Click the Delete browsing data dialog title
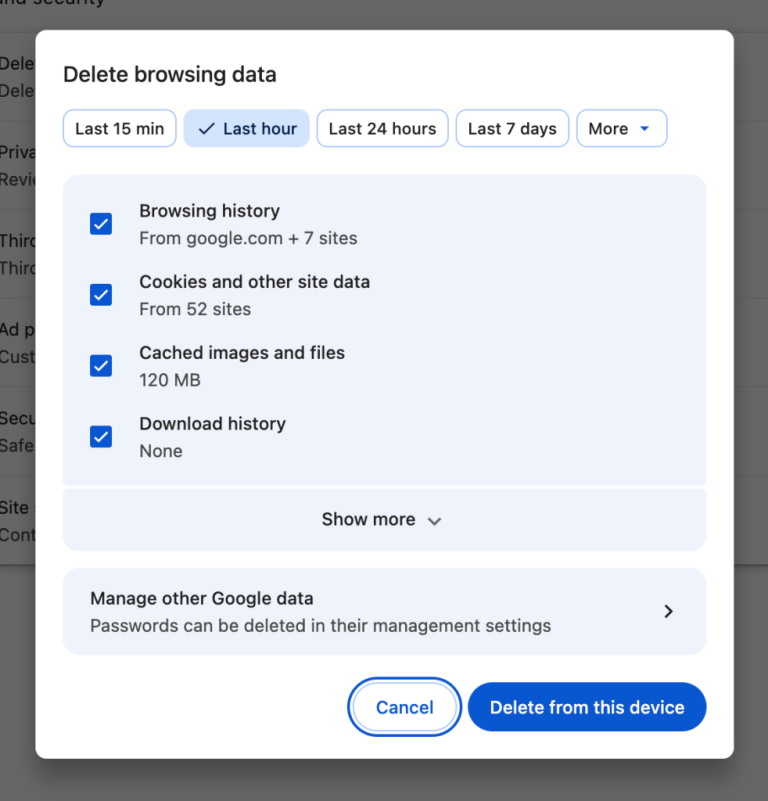 pos(170,75)
